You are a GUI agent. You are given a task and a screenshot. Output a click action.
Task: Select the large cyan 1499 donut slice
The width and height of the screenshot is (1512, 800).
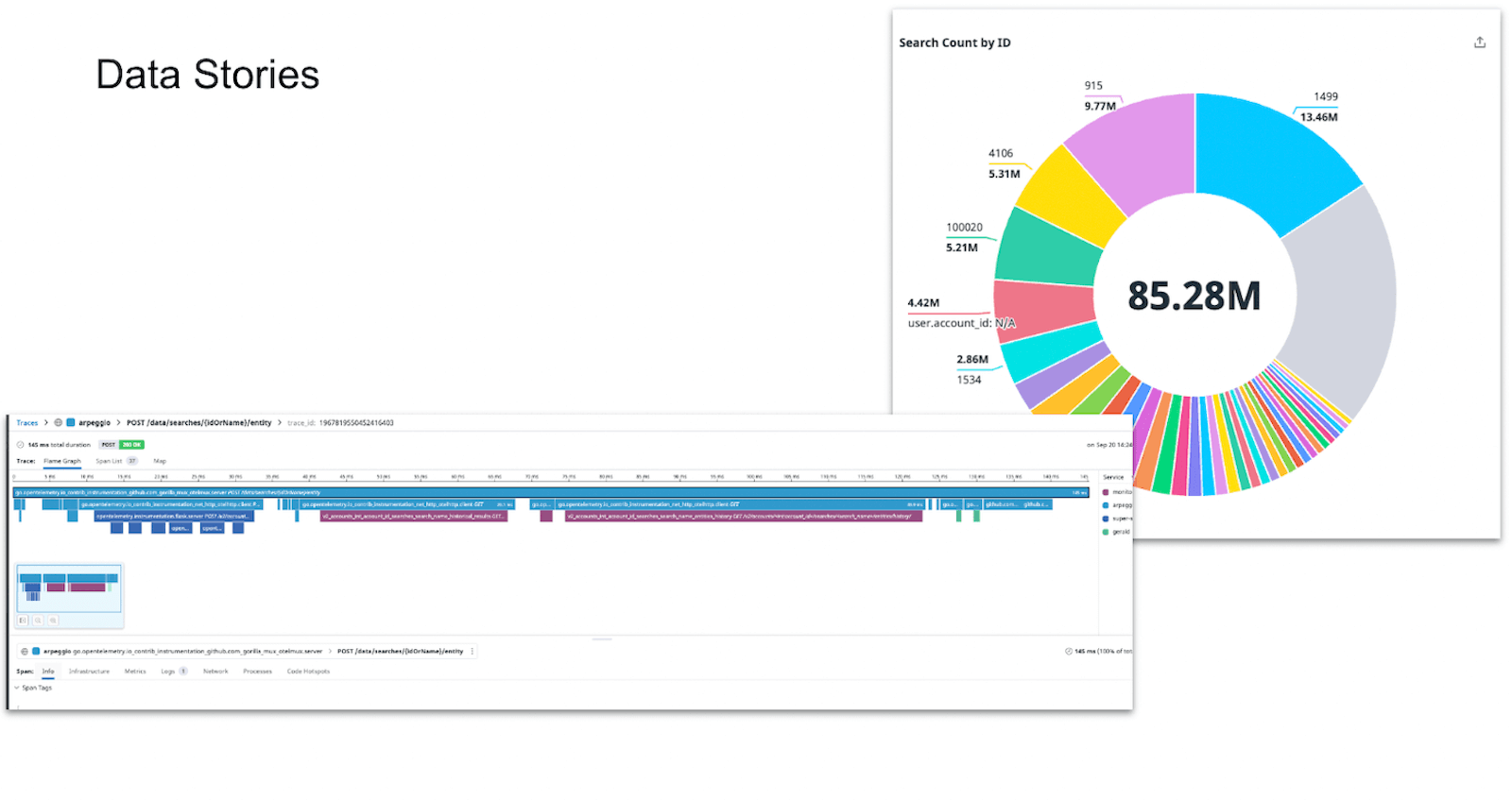click(1276, 161)
